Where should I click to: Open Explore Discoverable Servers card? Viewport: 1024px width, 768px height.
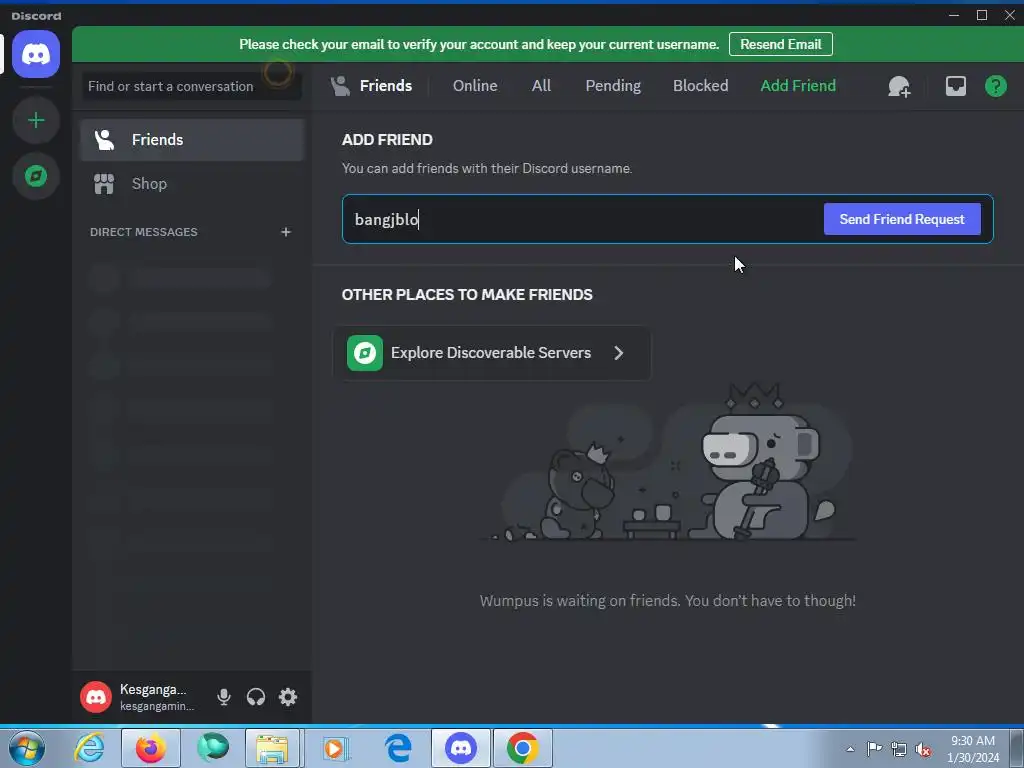[492, 353]
